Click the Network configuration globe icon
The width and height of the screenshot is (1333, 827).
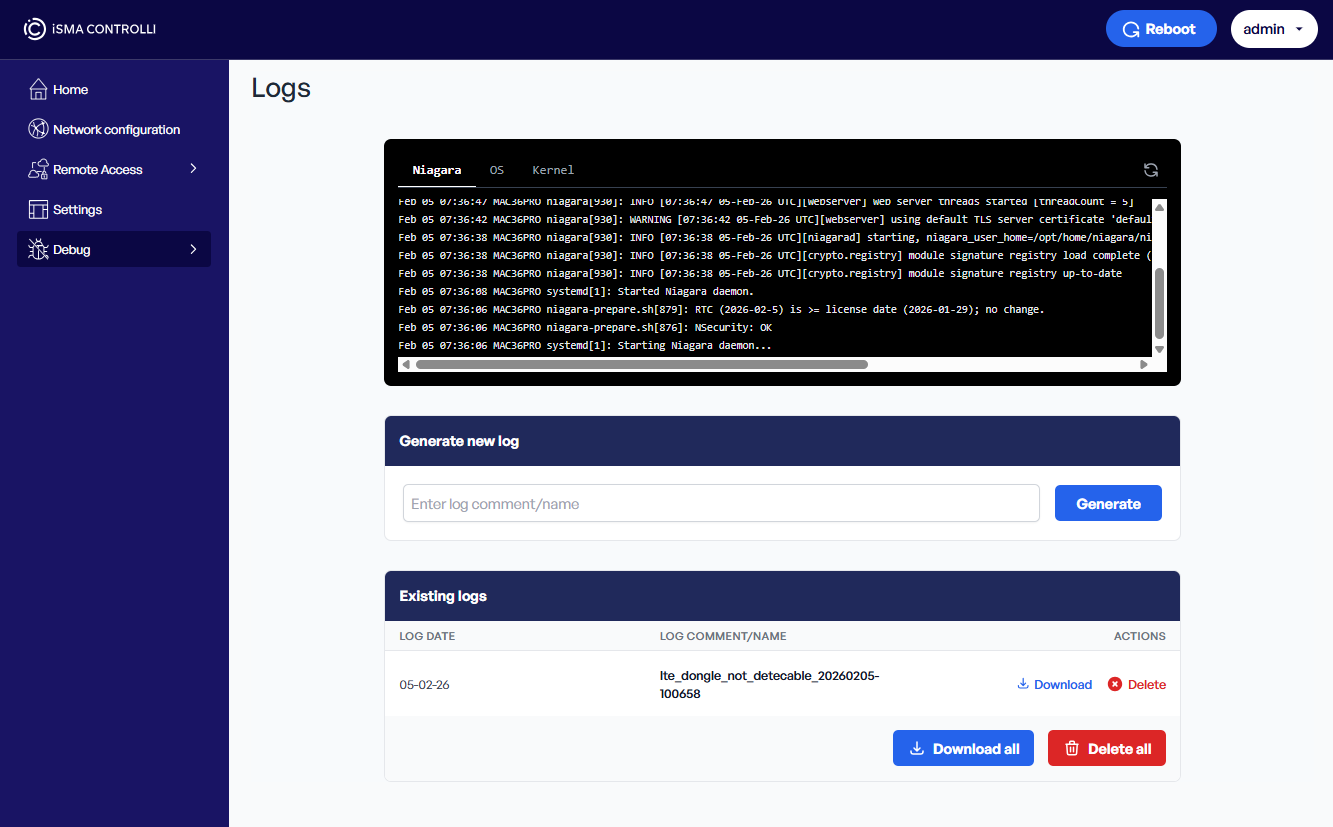tap(38, 130)
